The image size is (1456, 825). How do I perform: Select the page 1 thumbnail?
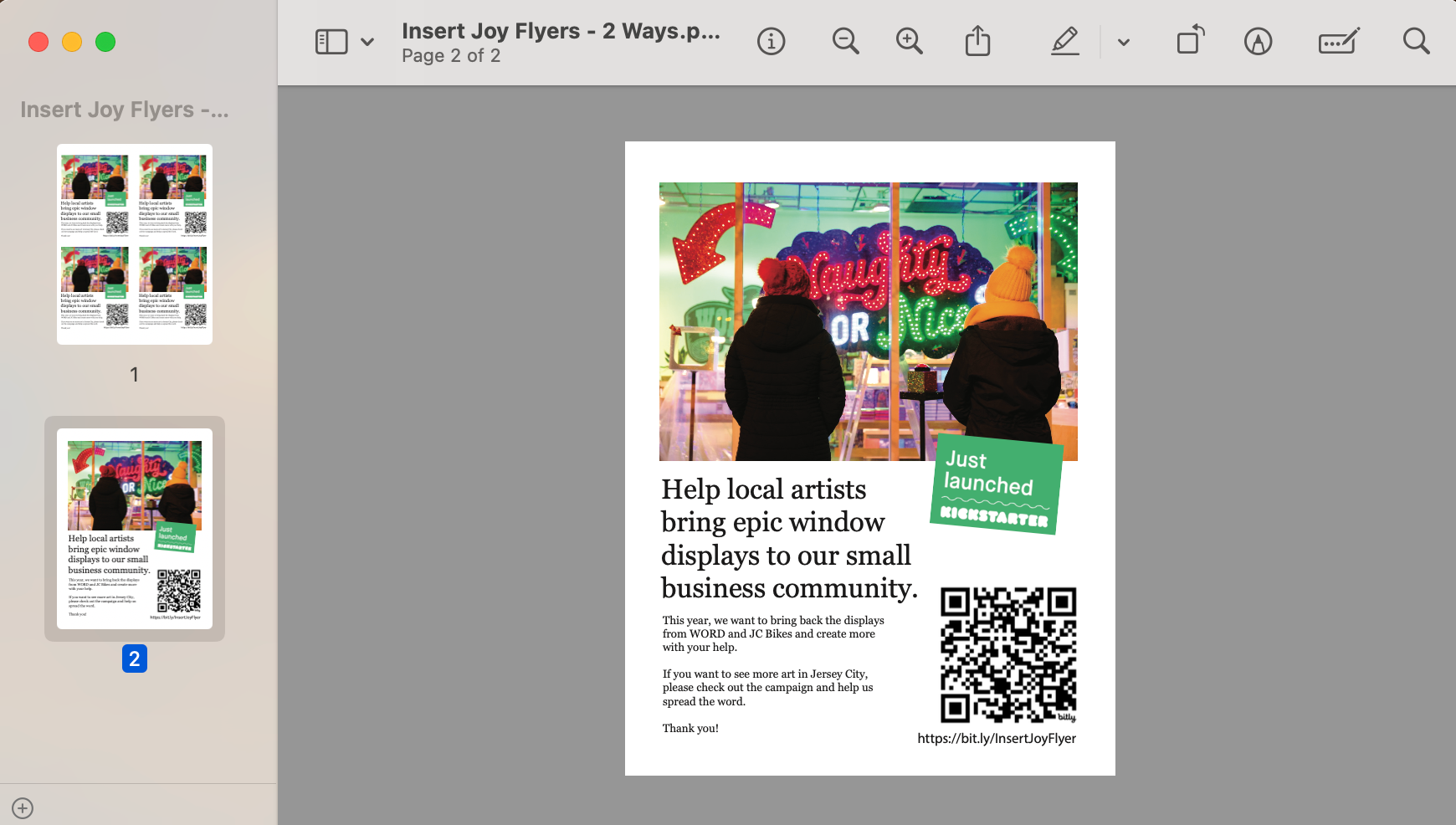click(x=135, y=244)
